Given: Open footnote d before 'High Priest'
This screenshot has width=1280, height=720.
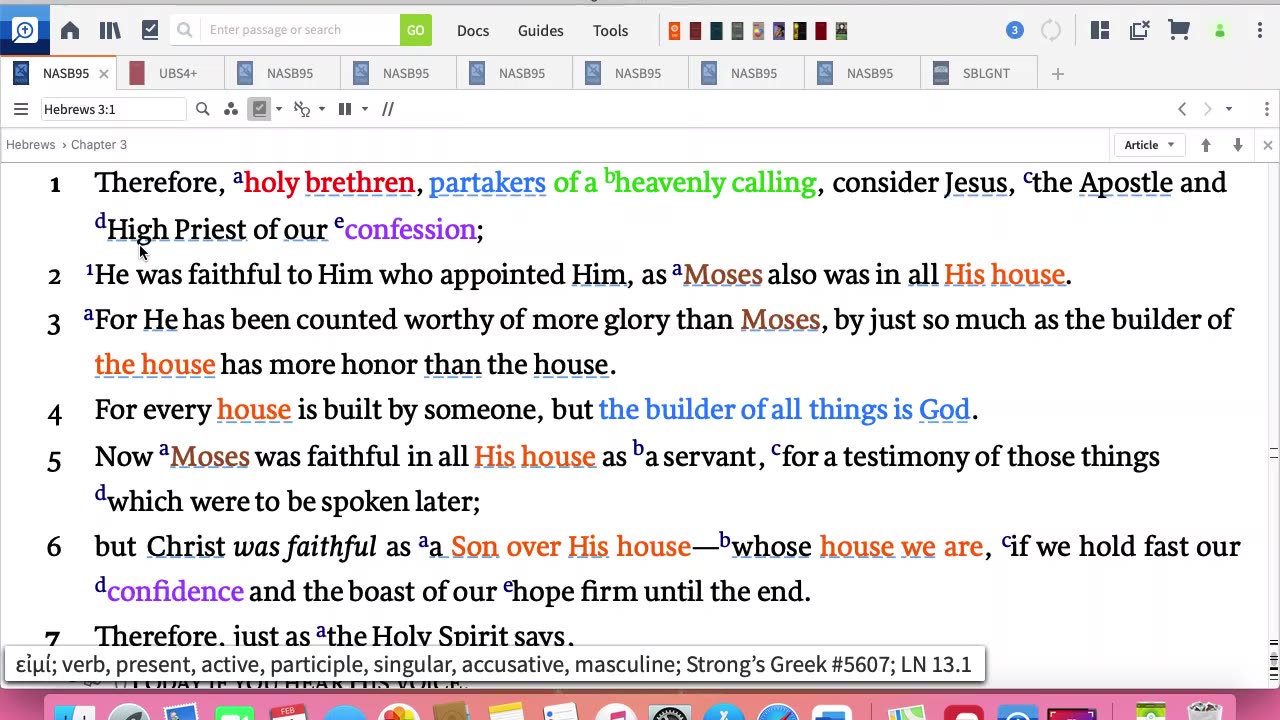Looking at the screenshot, I should pos(100,222).
